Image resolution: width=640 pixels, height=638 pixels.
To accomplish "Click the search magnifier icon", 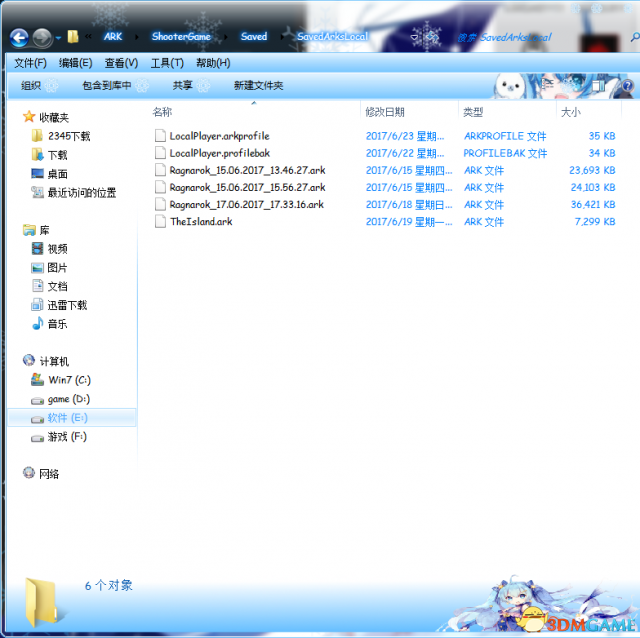I will (x=635, y=38).
